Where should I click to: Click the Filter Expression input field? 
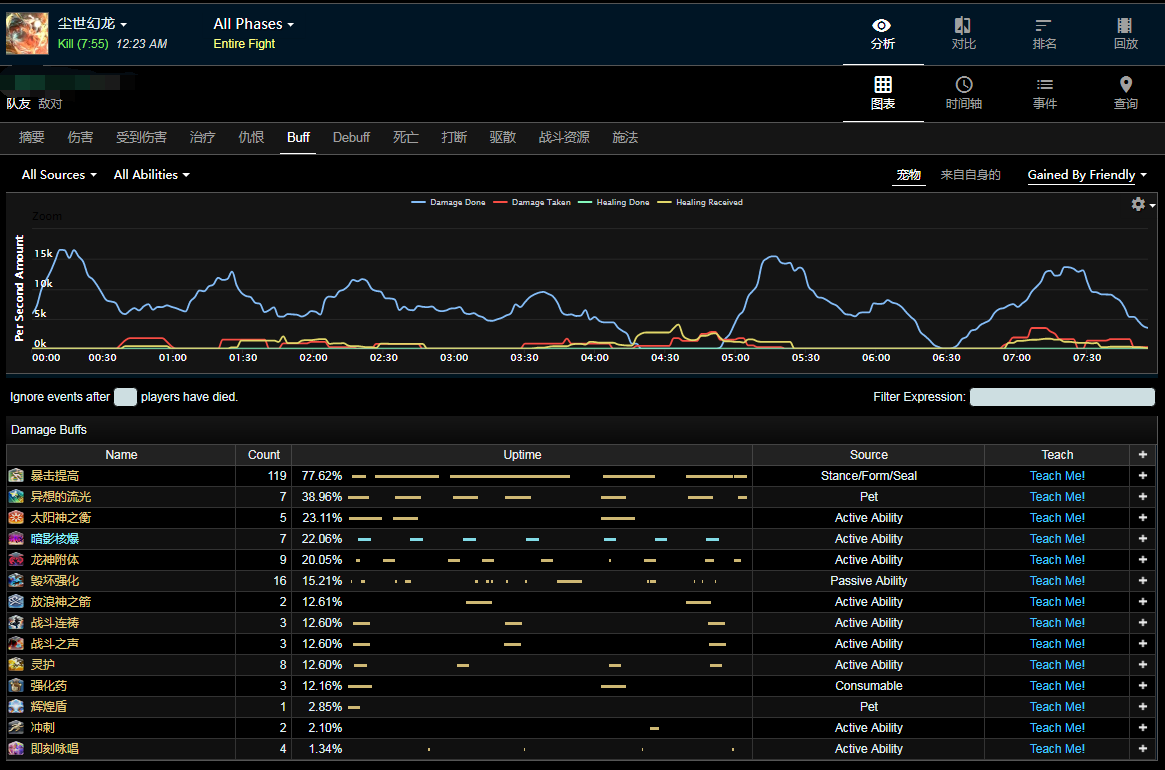pos(1062,397)
